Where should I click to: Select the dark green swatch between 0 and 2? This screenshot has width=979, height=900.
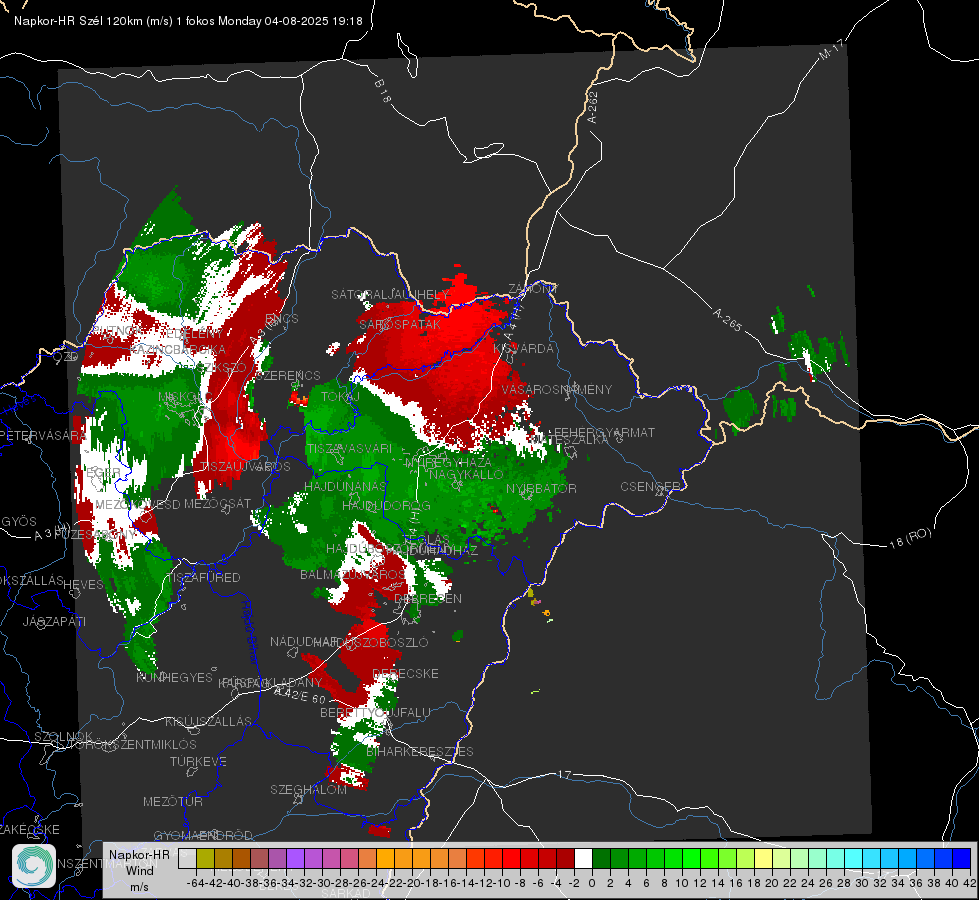[601, 859]
